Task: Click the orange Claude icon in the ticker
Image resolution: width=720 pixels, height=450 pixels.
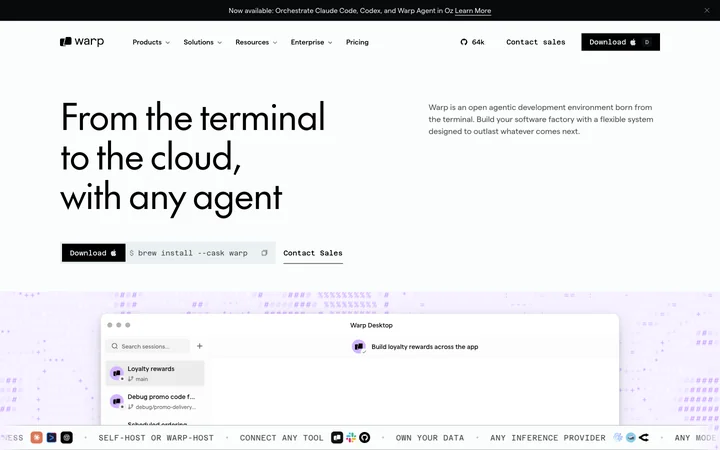Action: (37, 438)
